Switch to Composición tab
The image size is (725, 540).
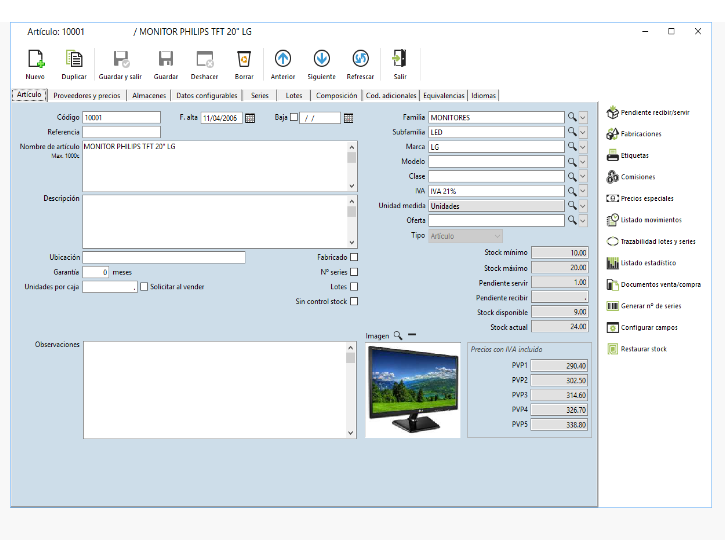[x=337, y=95]
